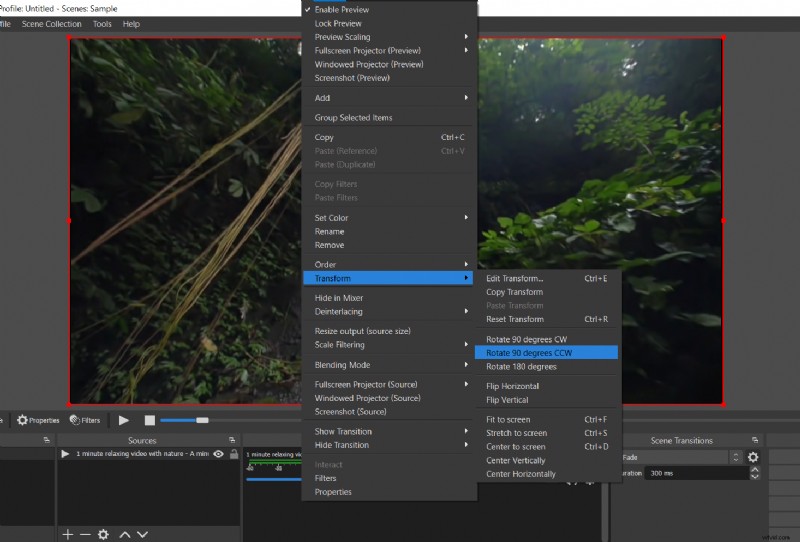Move source down with the down arrow
Viewport: 800px width, 542px height.
click(141, 534)
